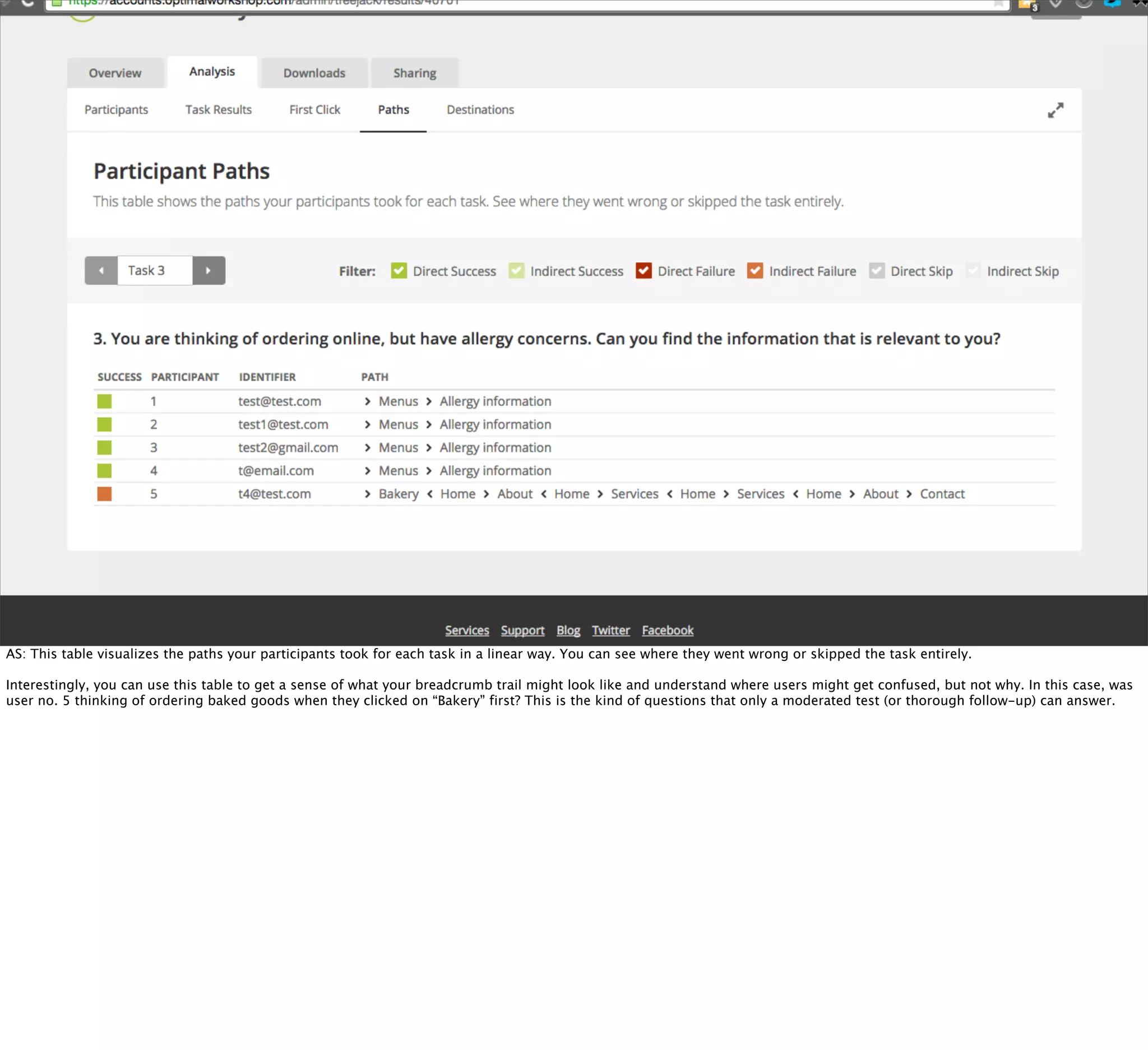Go to previous task with left arrow

(x=101, y=270)
